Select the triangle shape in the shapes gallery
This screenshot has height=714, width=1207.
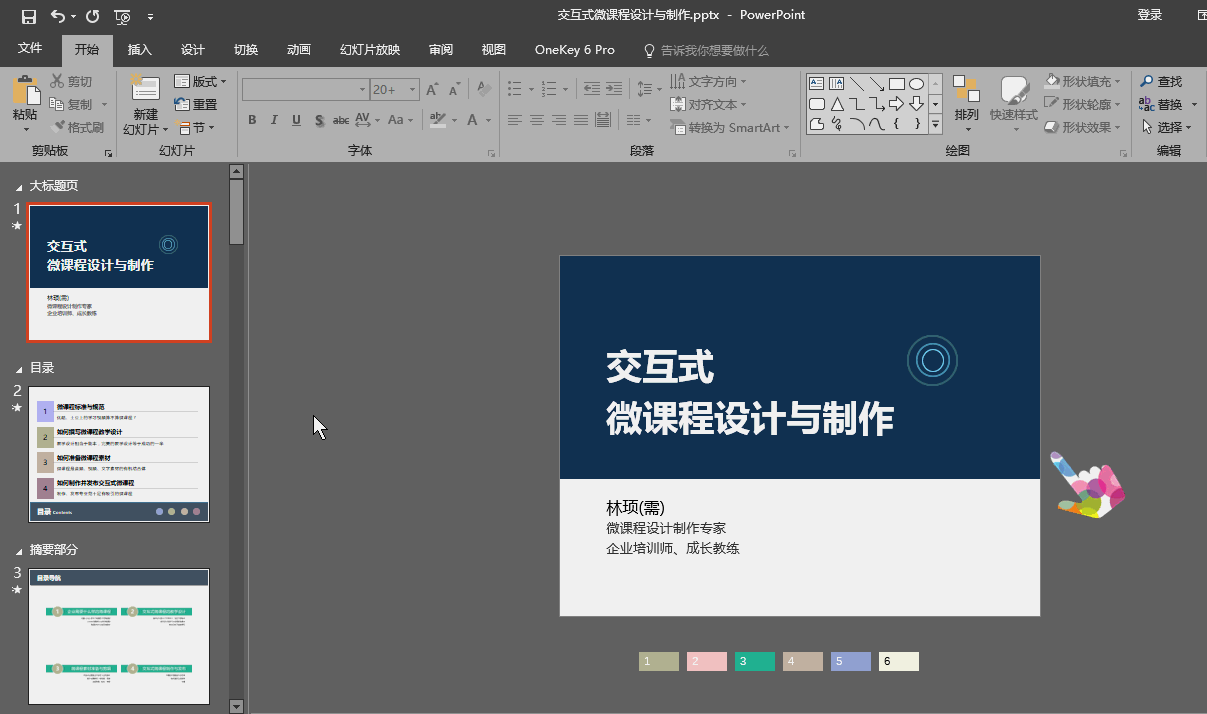click(837, 104)
